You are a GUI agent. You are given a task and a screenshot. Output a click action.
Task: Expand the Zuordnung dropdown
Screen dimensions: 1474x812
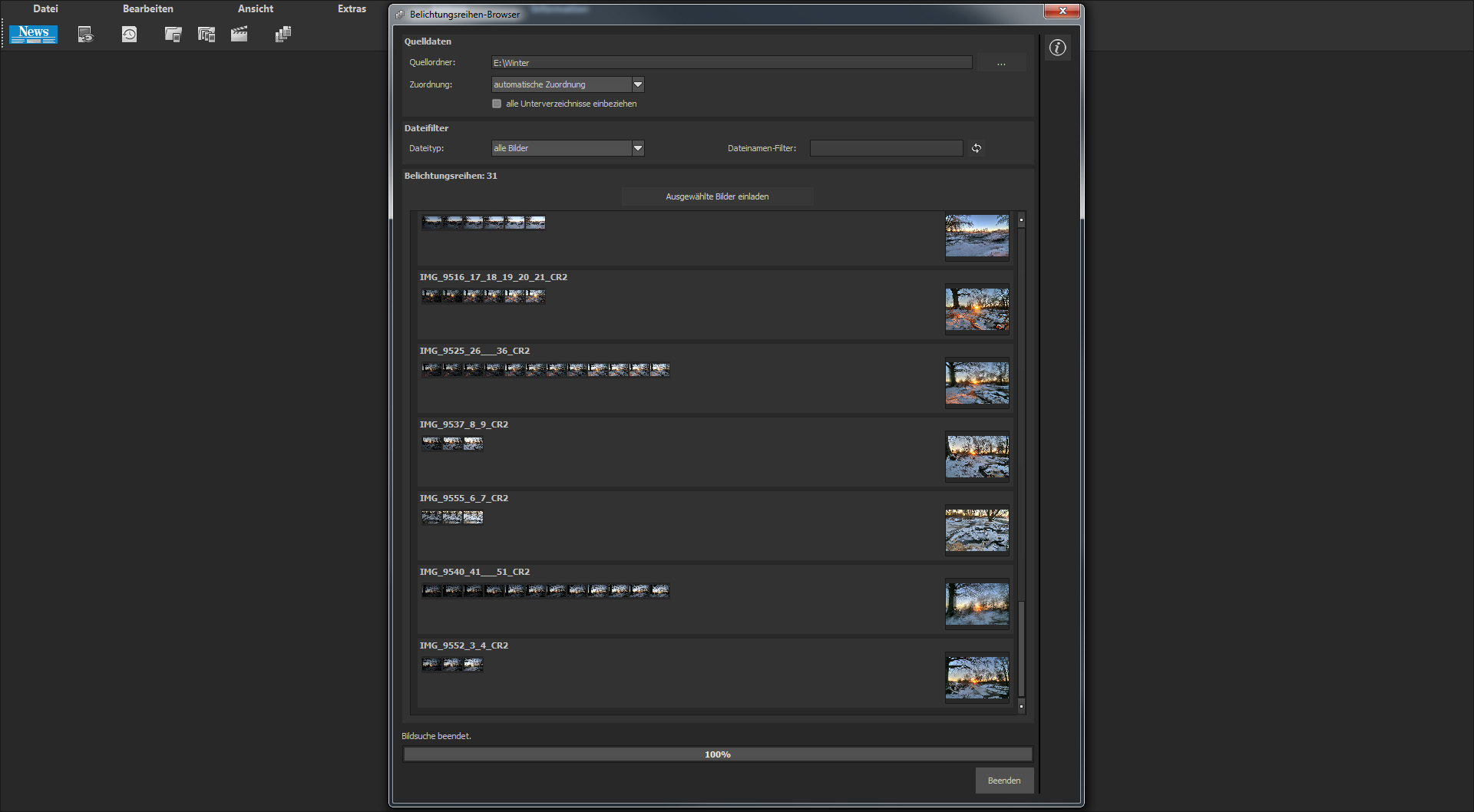(637, 84)
